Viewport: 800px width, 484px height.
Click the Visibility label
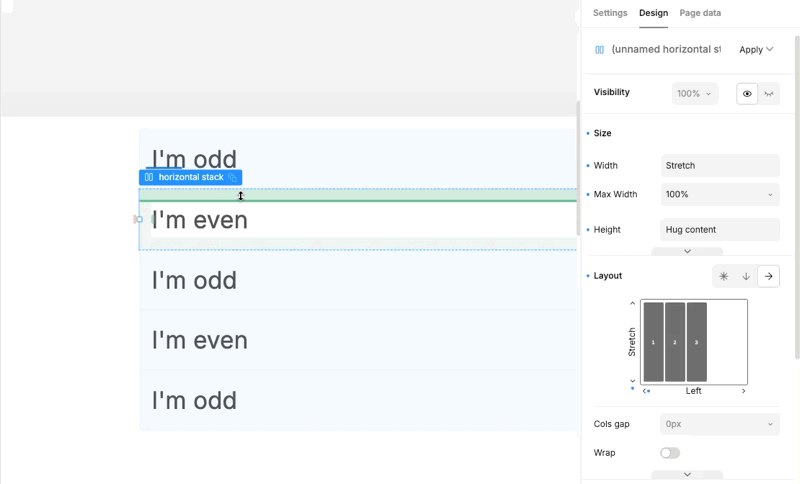pyautogui.click(x=612, y=92)
